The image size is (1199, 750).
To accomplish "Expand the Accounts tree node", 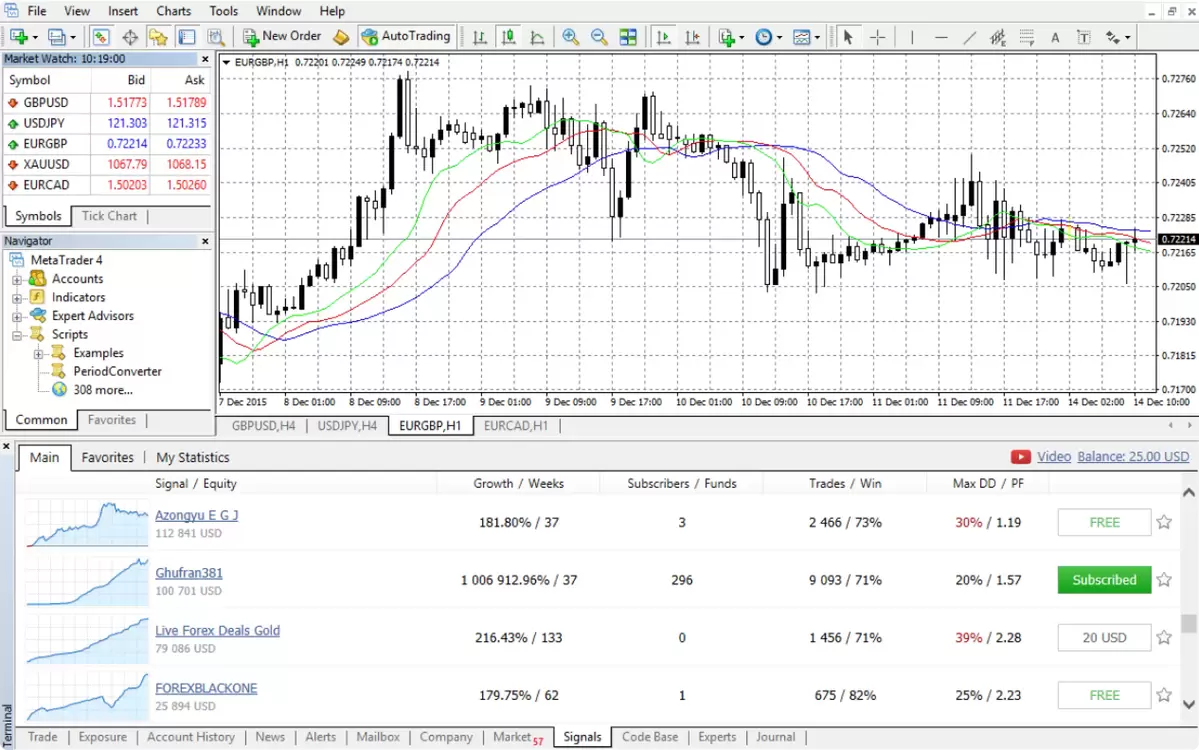I will coord(17,280).
